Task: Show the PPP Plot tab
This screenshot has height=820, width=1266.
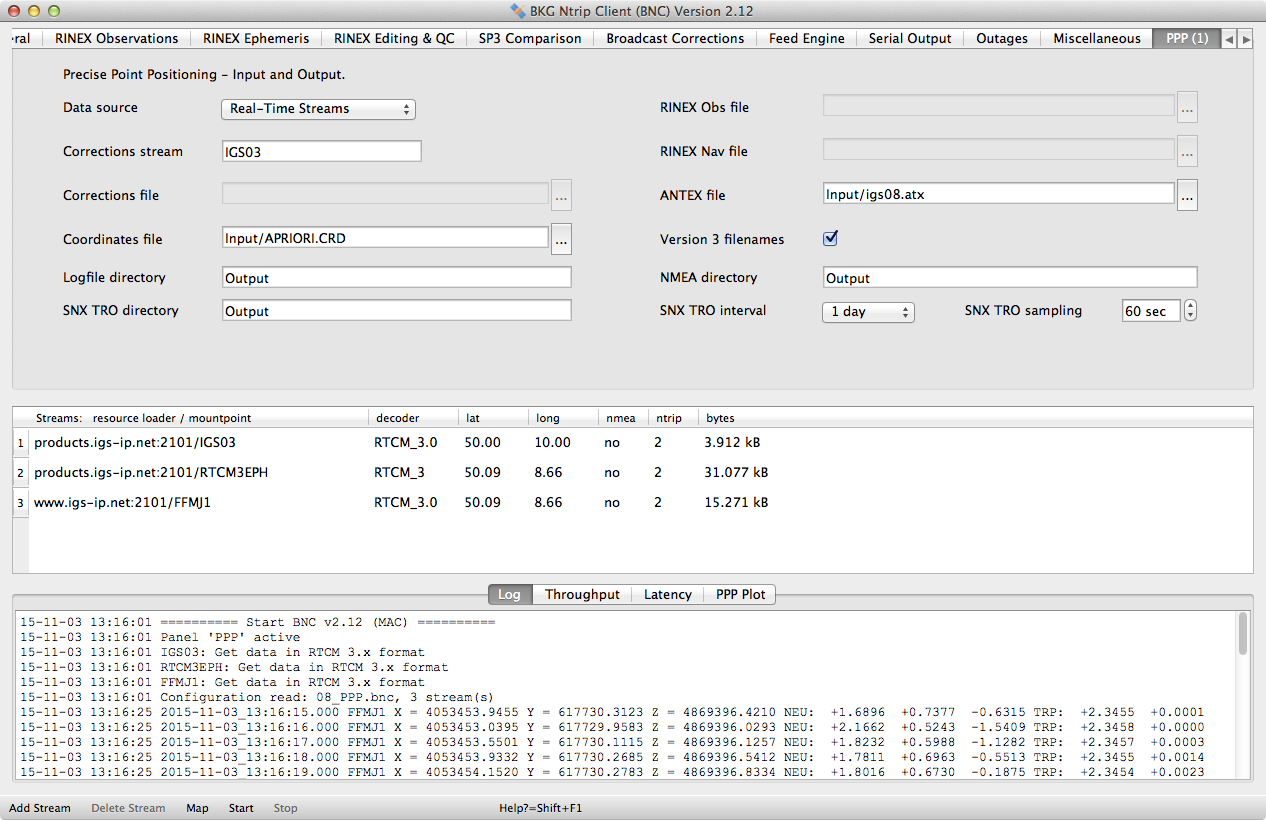Action: pyautogui.click(x=740, y=594)
